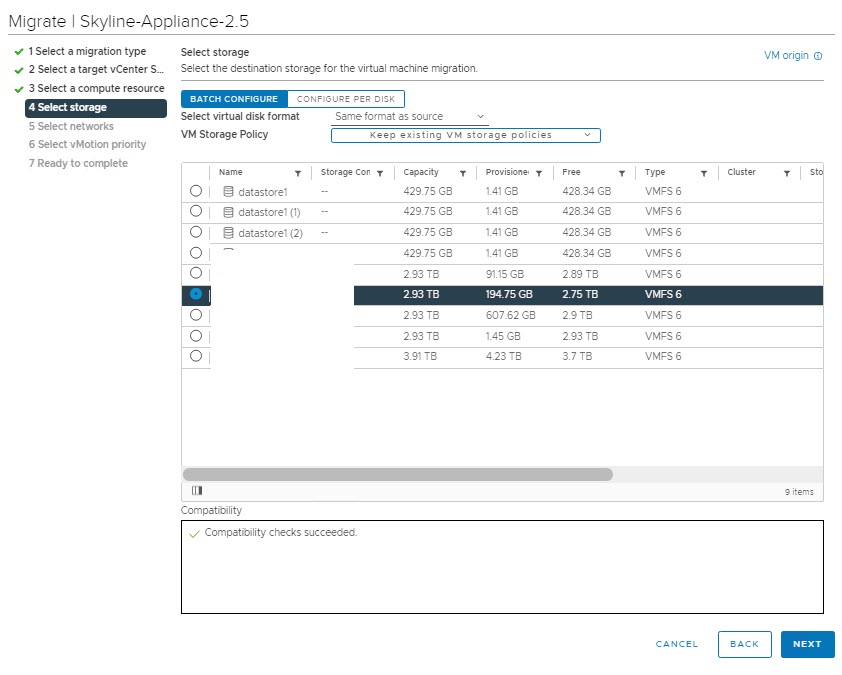
Task: Click the horizontal scrollbar of the datastore table
Action: click(398, 475)
